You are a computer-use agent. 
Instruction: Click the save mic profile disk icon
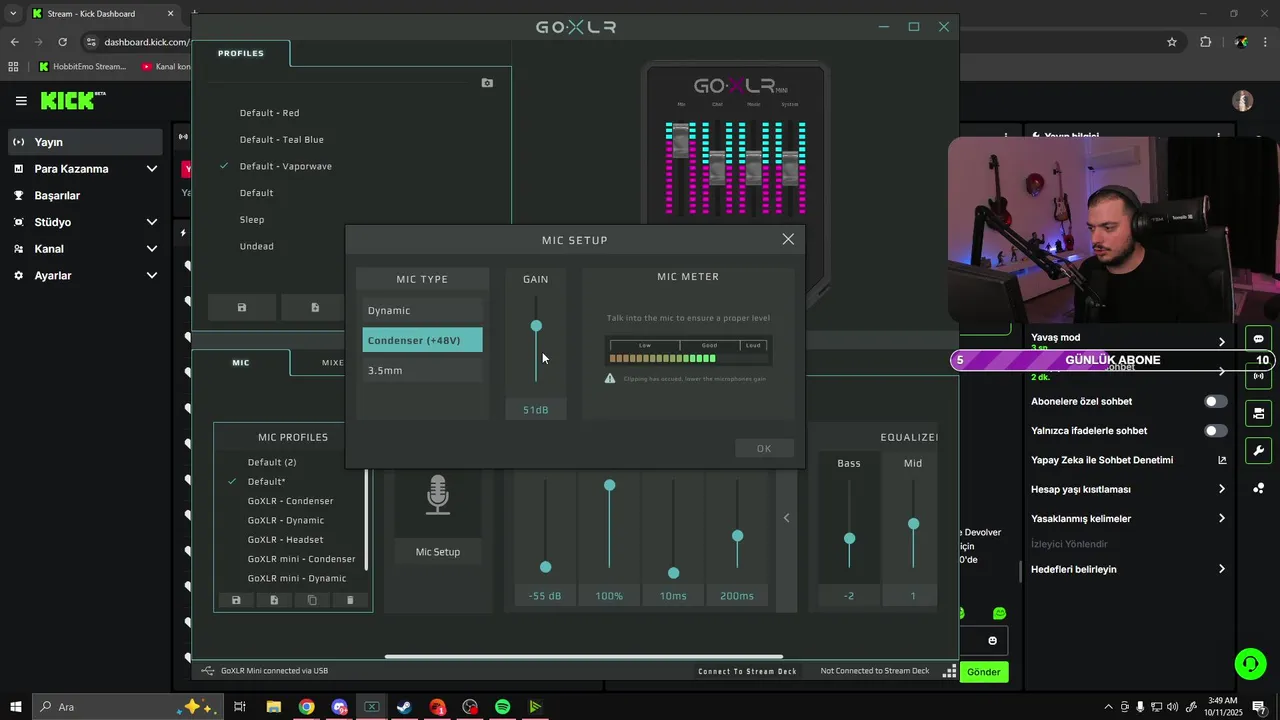(x=236, y=600)
